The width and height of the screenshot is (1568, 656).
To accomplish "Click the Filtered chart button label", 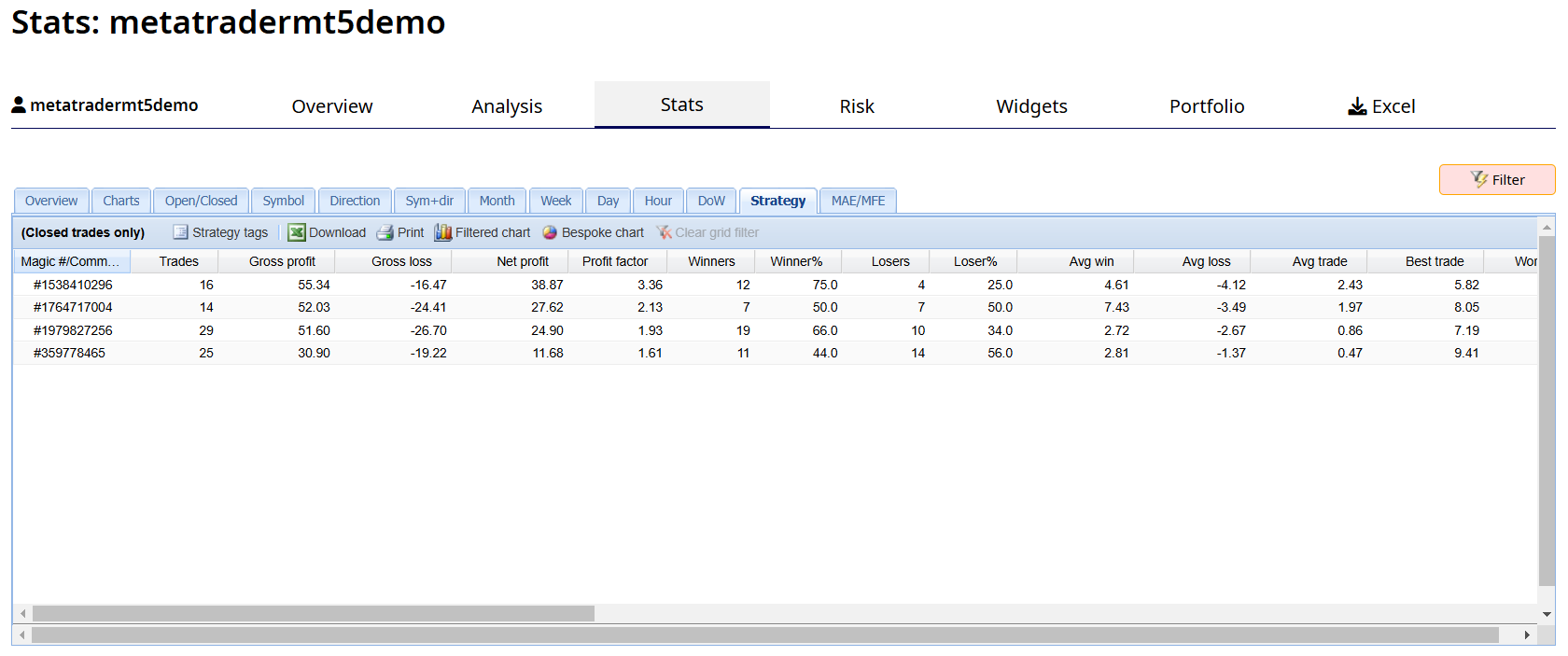I will coord(493,232).
